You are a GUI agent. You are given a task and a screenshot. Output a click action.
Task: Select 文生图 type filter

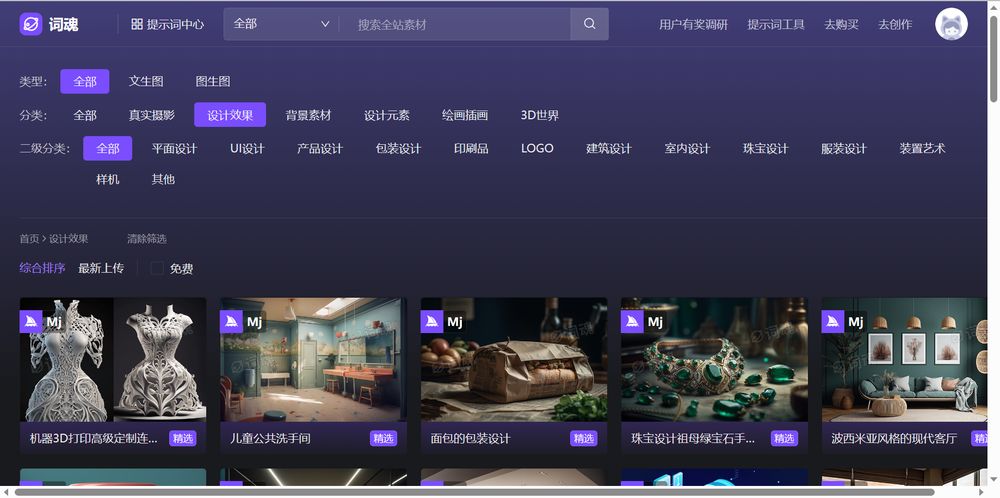pos(146,82)
